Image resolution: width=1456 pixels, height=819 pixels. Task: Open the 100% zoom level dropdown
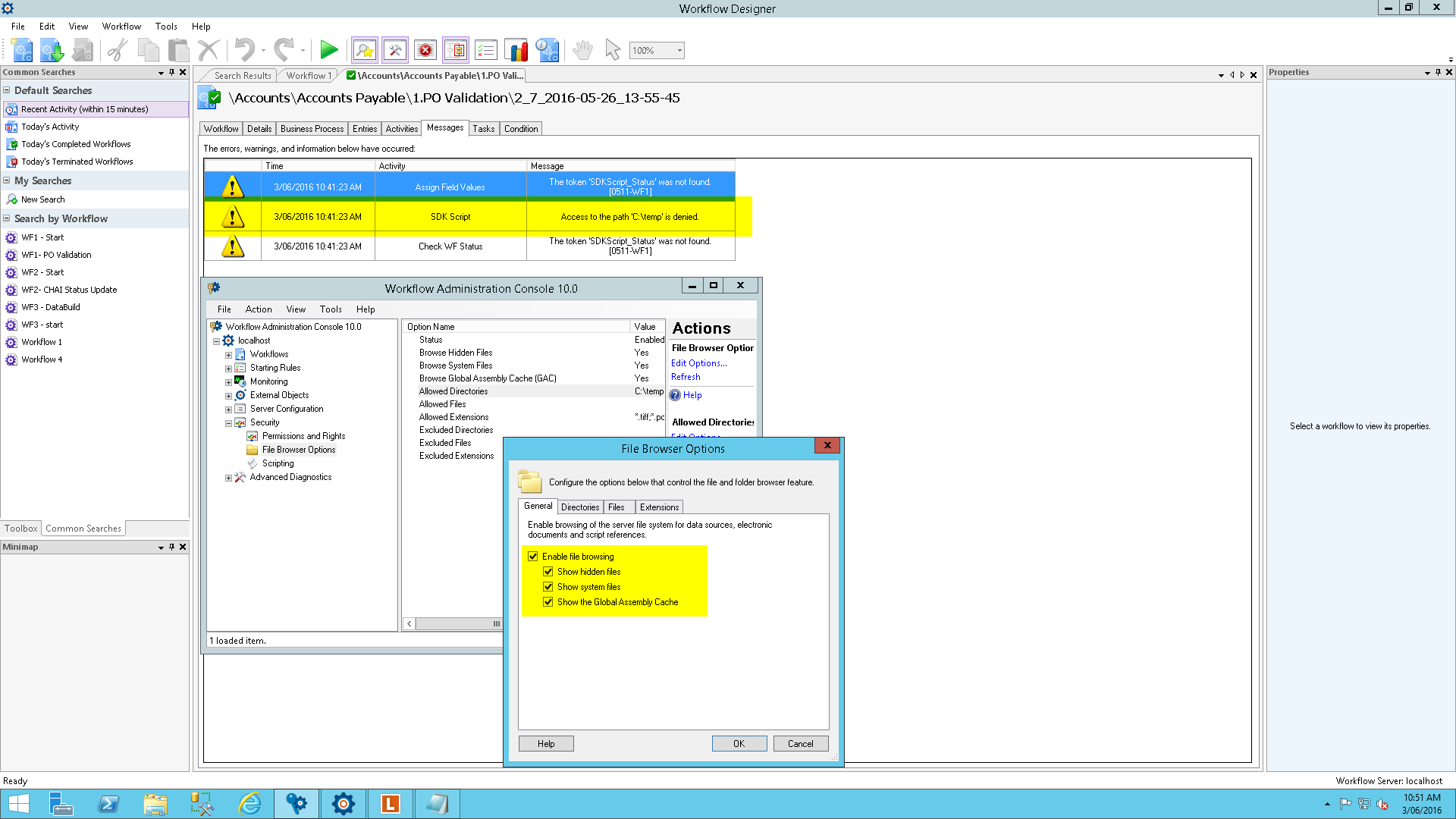pos(679,50)
